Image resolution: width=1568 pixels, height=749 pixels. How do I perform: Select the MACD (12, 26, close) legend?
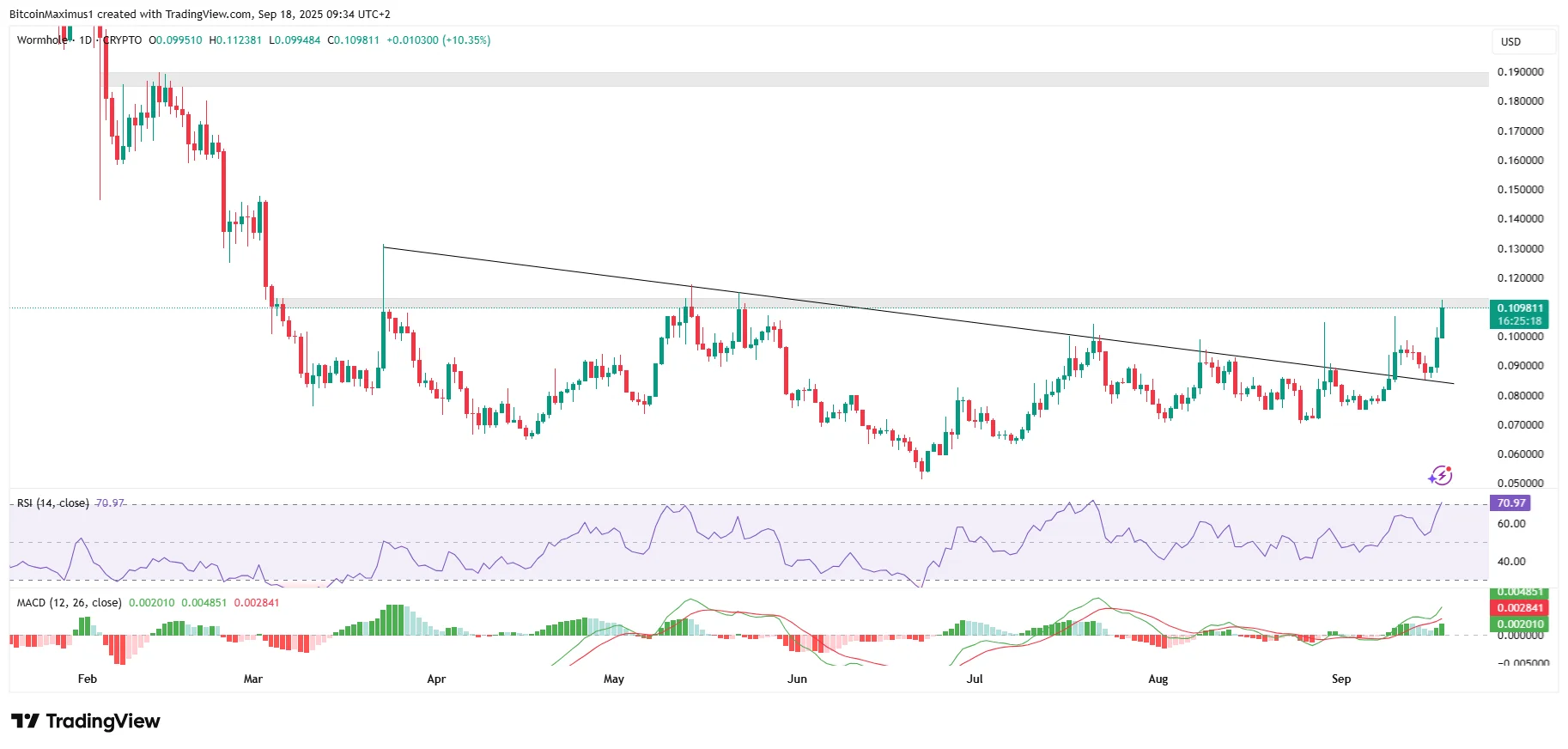70,603
